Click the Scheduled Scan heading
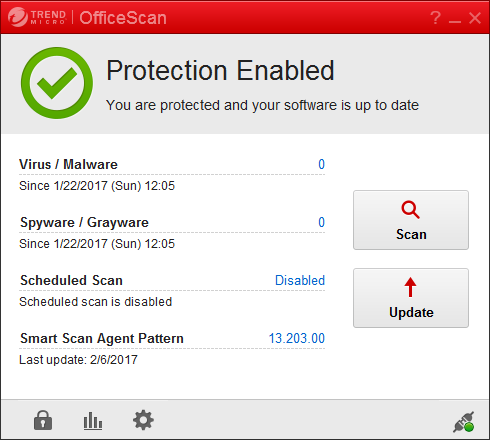The width and height of the screenshot is (490, 440). (71, 280)
